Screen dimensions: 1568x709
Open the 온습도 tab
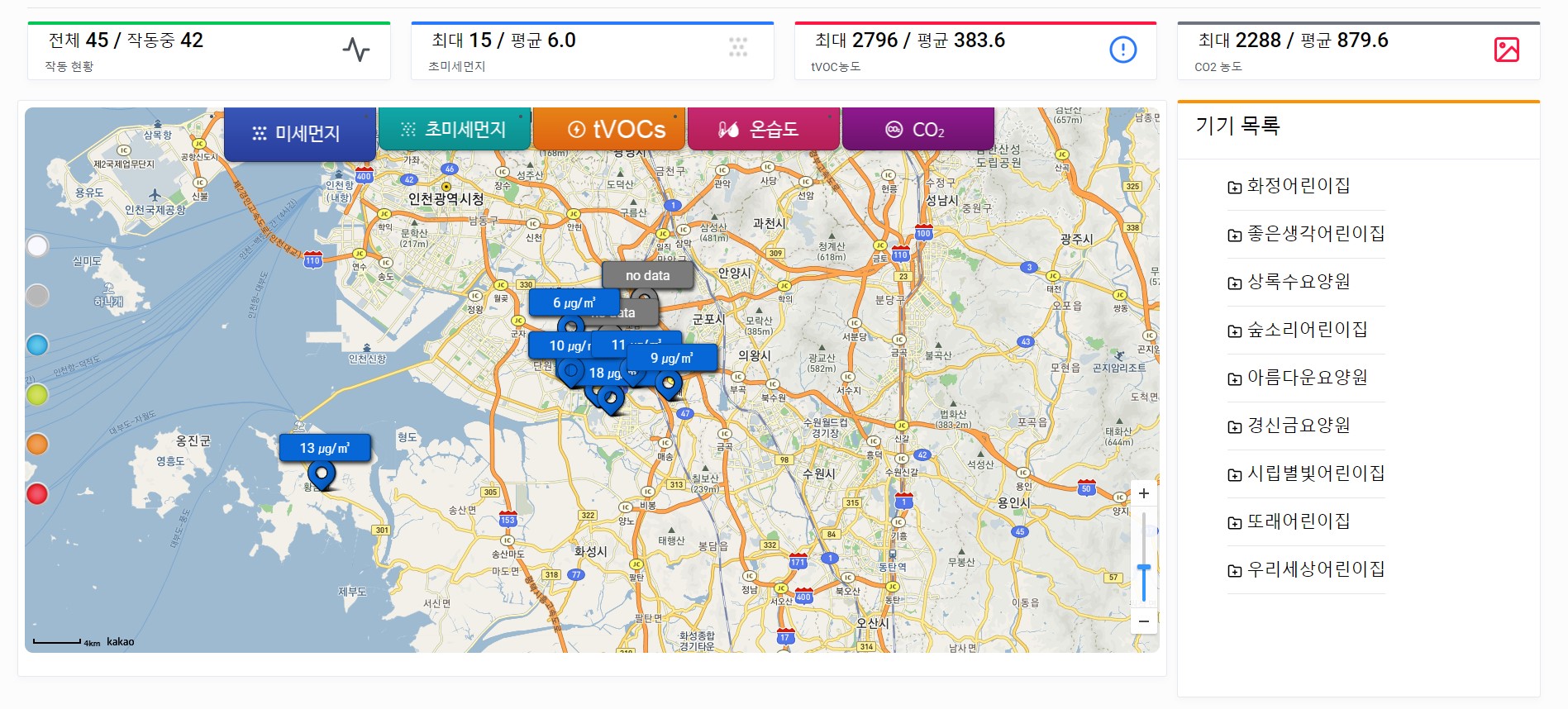764,129
